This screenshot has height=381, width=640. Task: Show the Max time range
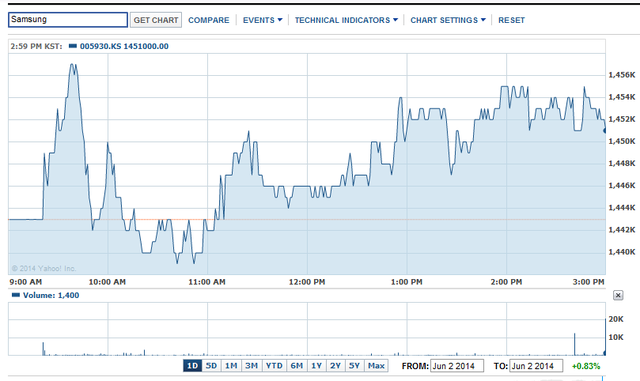point(376,365)
